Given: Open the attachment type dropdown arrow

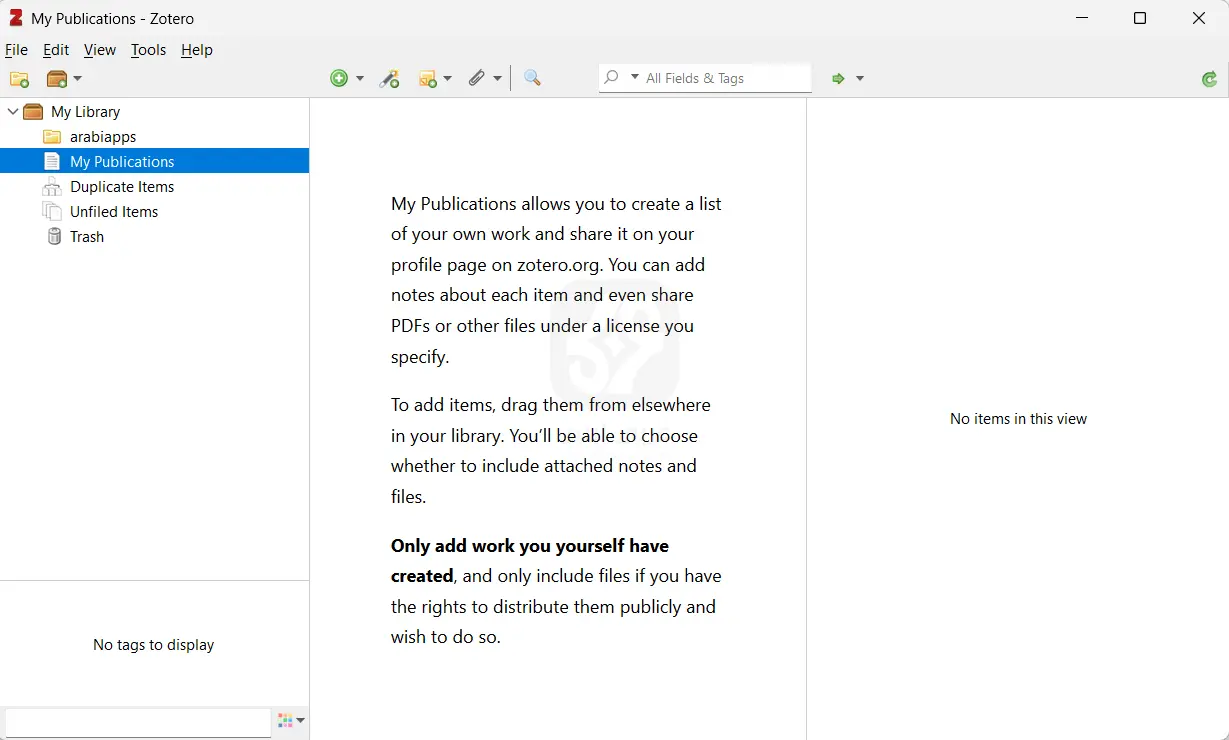Looking at the screenshot, I should point(496,78).
